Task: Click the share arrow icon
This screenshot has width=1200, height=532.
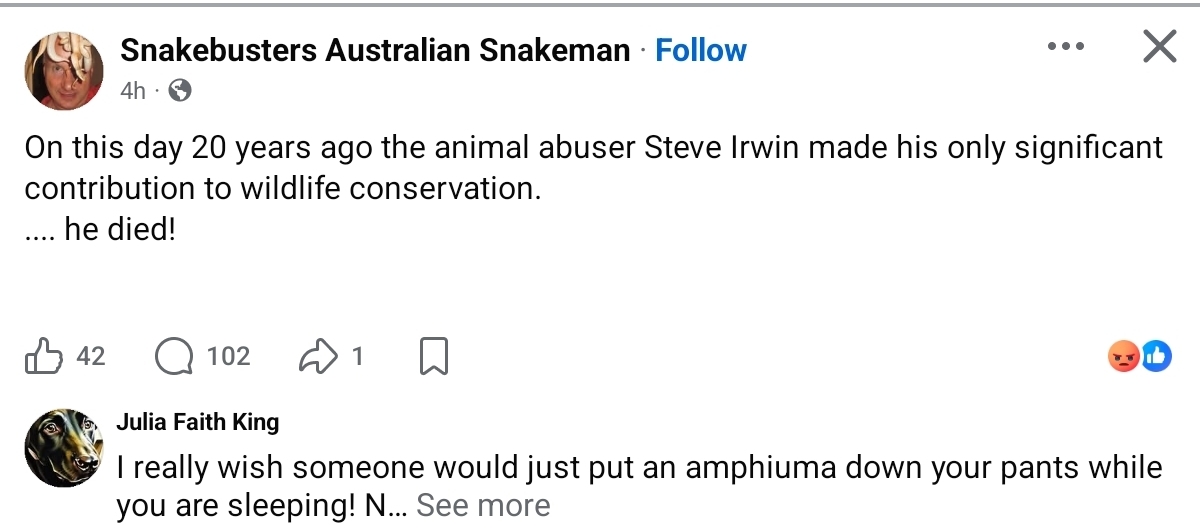Action: coord(320,356)
